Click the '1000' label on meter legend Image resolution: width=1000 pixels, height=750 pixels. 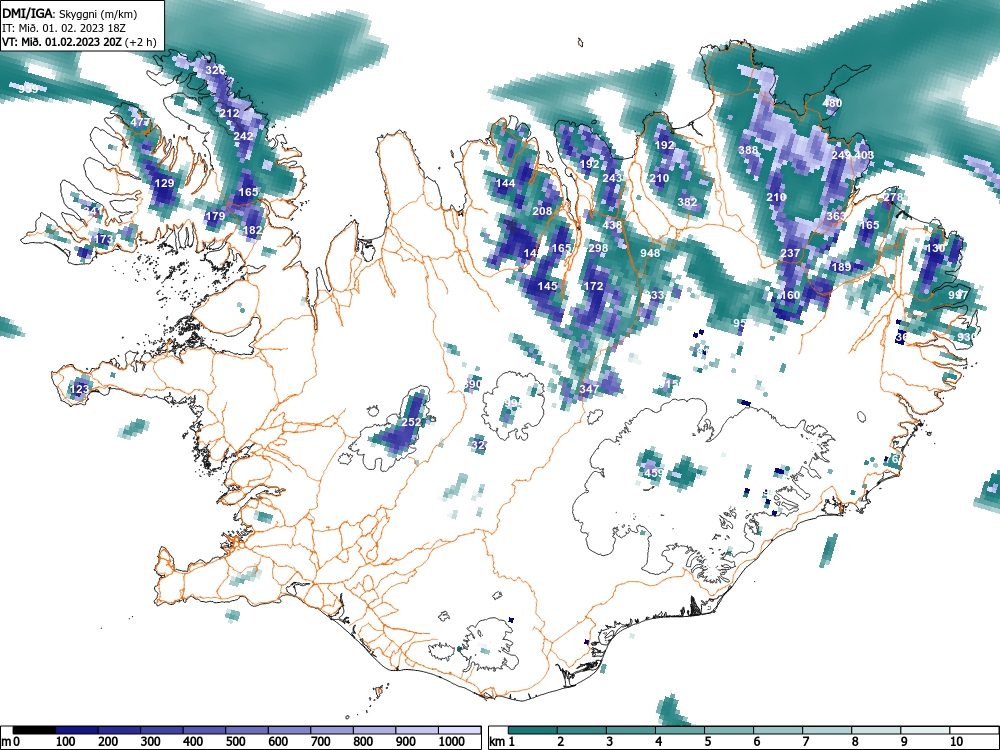pyautogui.click(x=452, y=741)
